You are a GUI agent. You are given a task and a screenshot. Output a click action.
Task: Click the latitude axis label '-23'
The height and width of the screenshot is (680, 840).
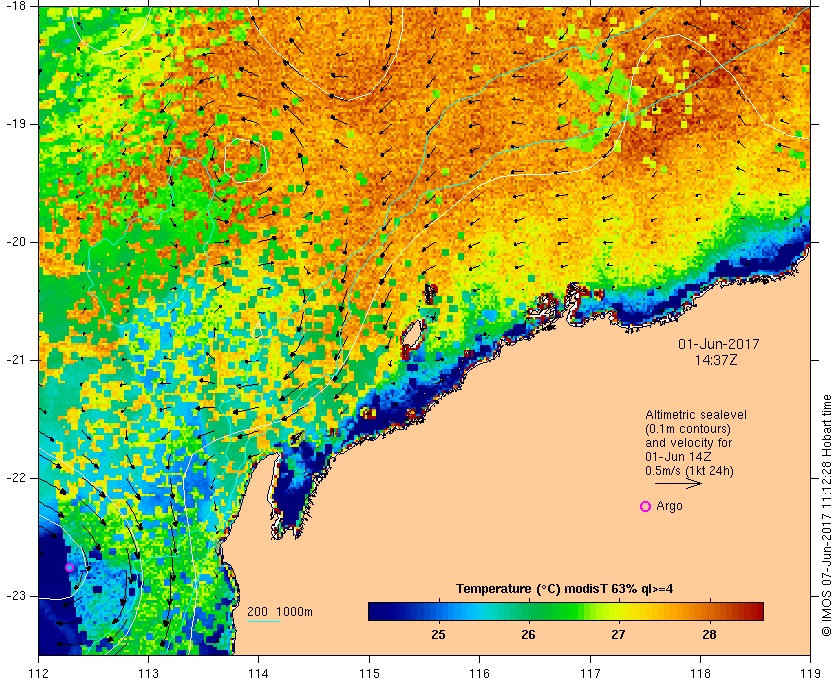click(15, 595)
